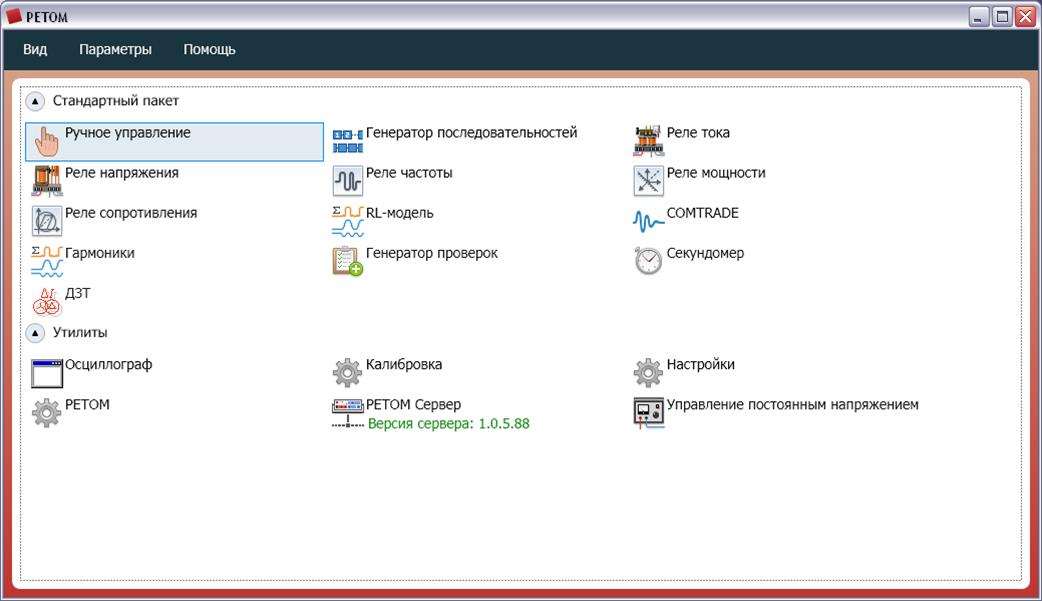The image size is (1042, 601).
Task: Click the Реле сопротивления icon
Action: point(47,221)
